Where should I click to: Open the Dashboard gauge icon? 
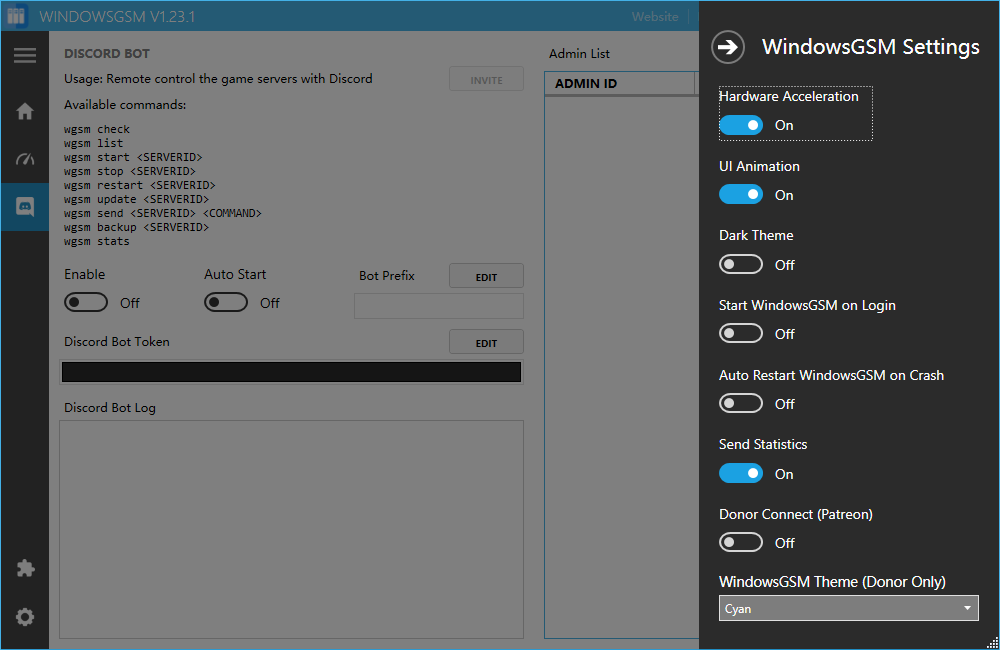click(x=25, y=159)
